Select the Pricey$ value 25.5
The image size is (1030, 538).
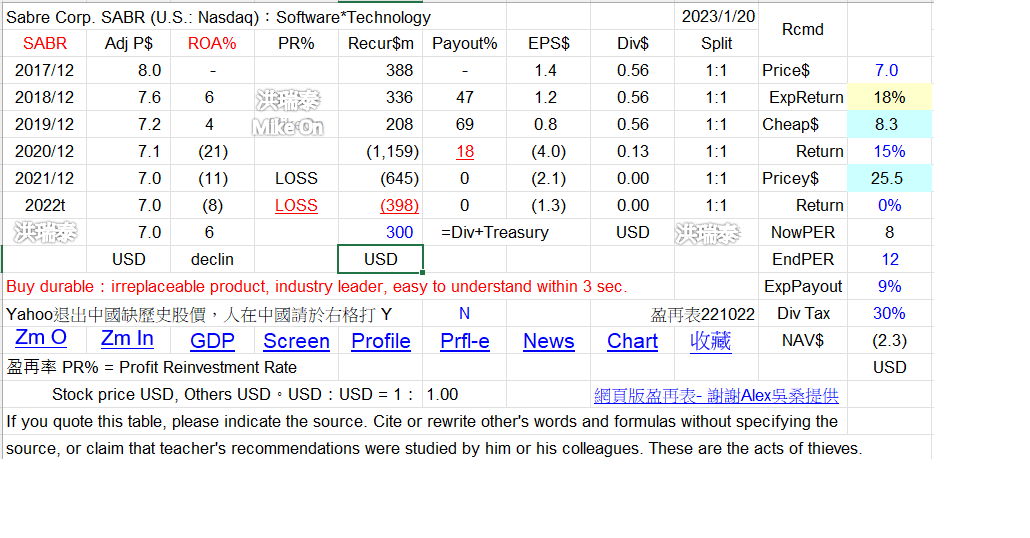tap(889, 178)
